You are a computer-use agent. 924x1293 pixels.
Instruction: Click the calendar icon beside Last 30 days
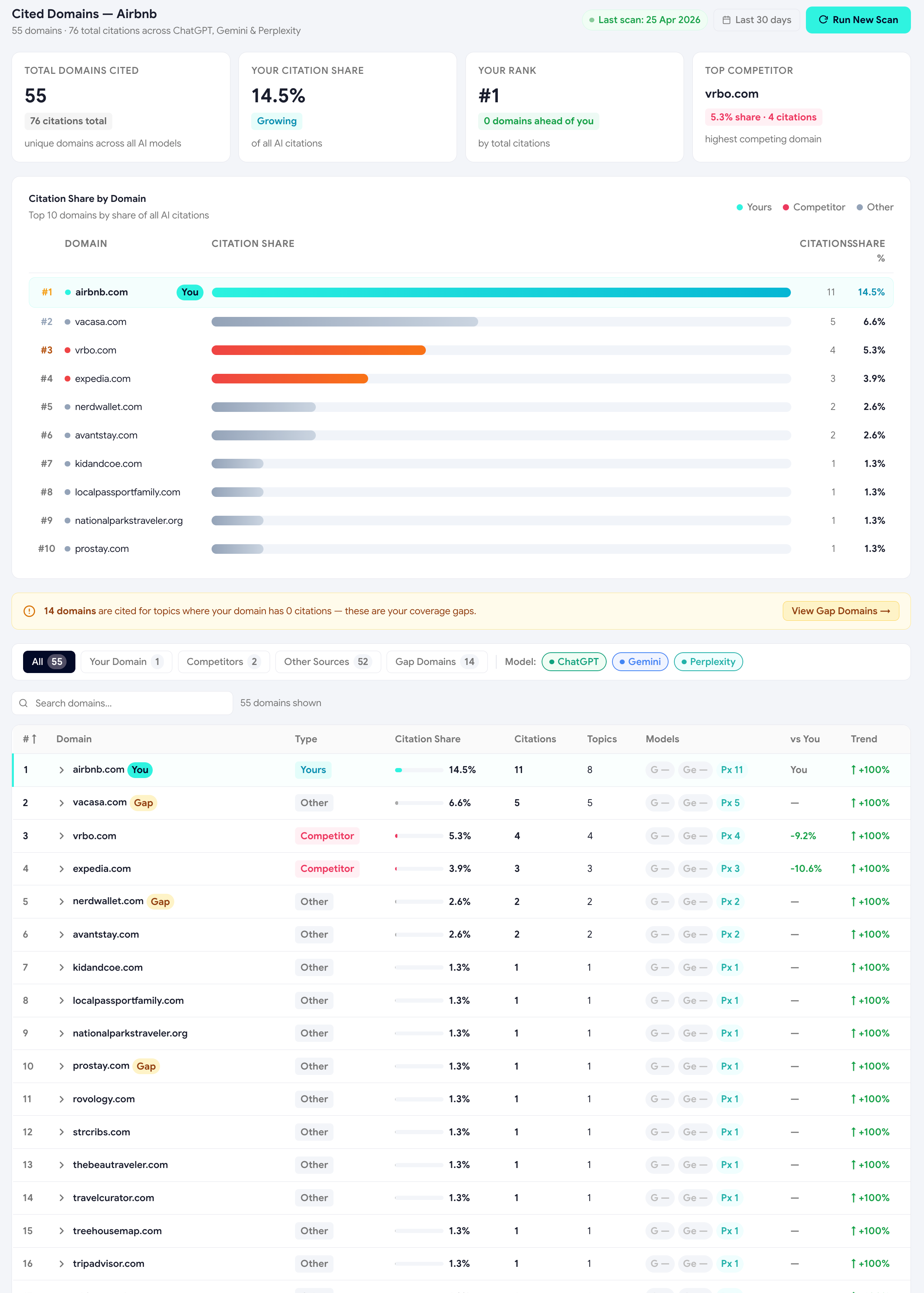(x=726, y=20)
